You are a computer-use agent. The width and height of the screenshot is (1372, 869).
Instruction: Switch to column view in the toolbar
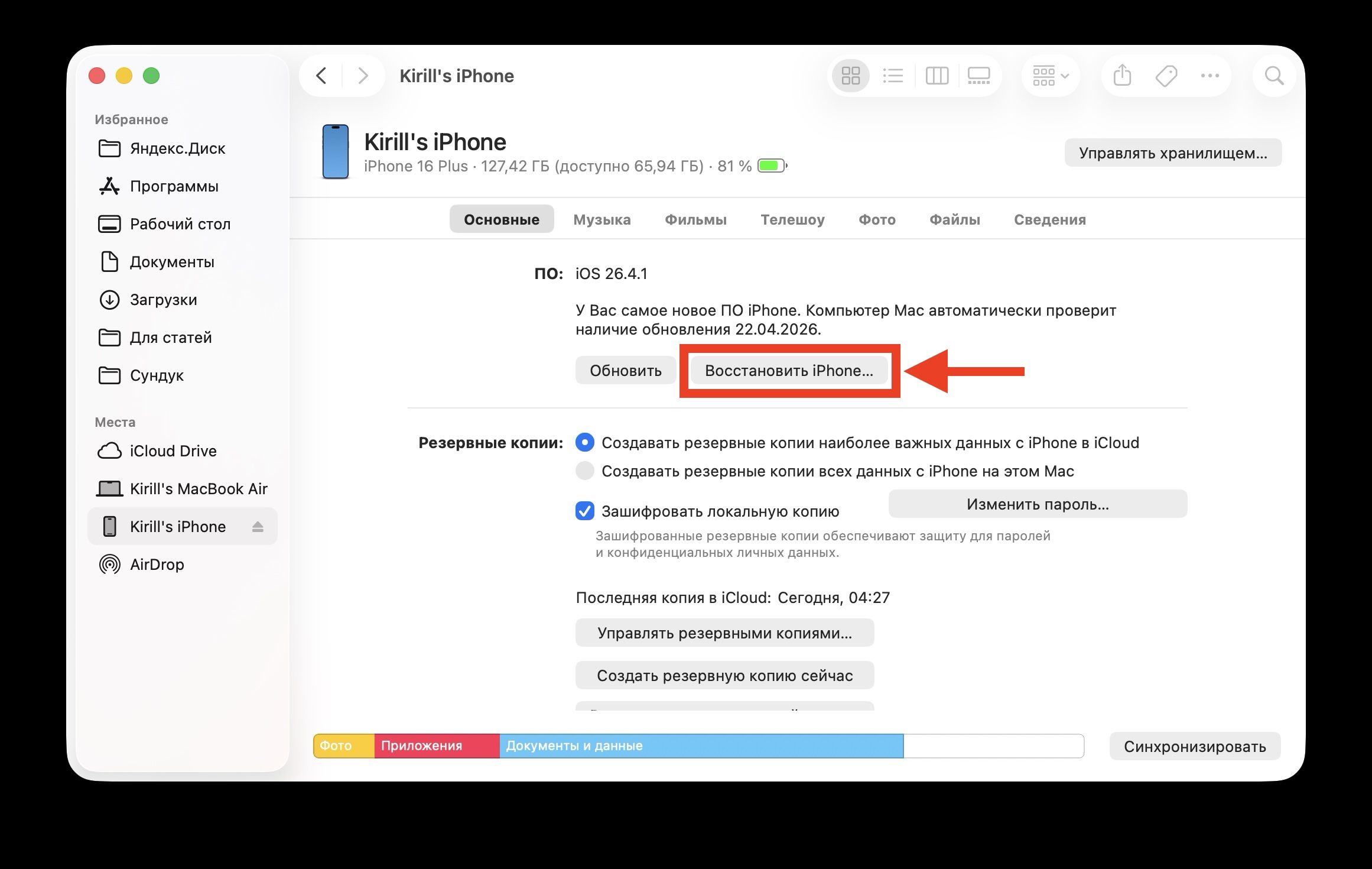click(x=937, y=75)
